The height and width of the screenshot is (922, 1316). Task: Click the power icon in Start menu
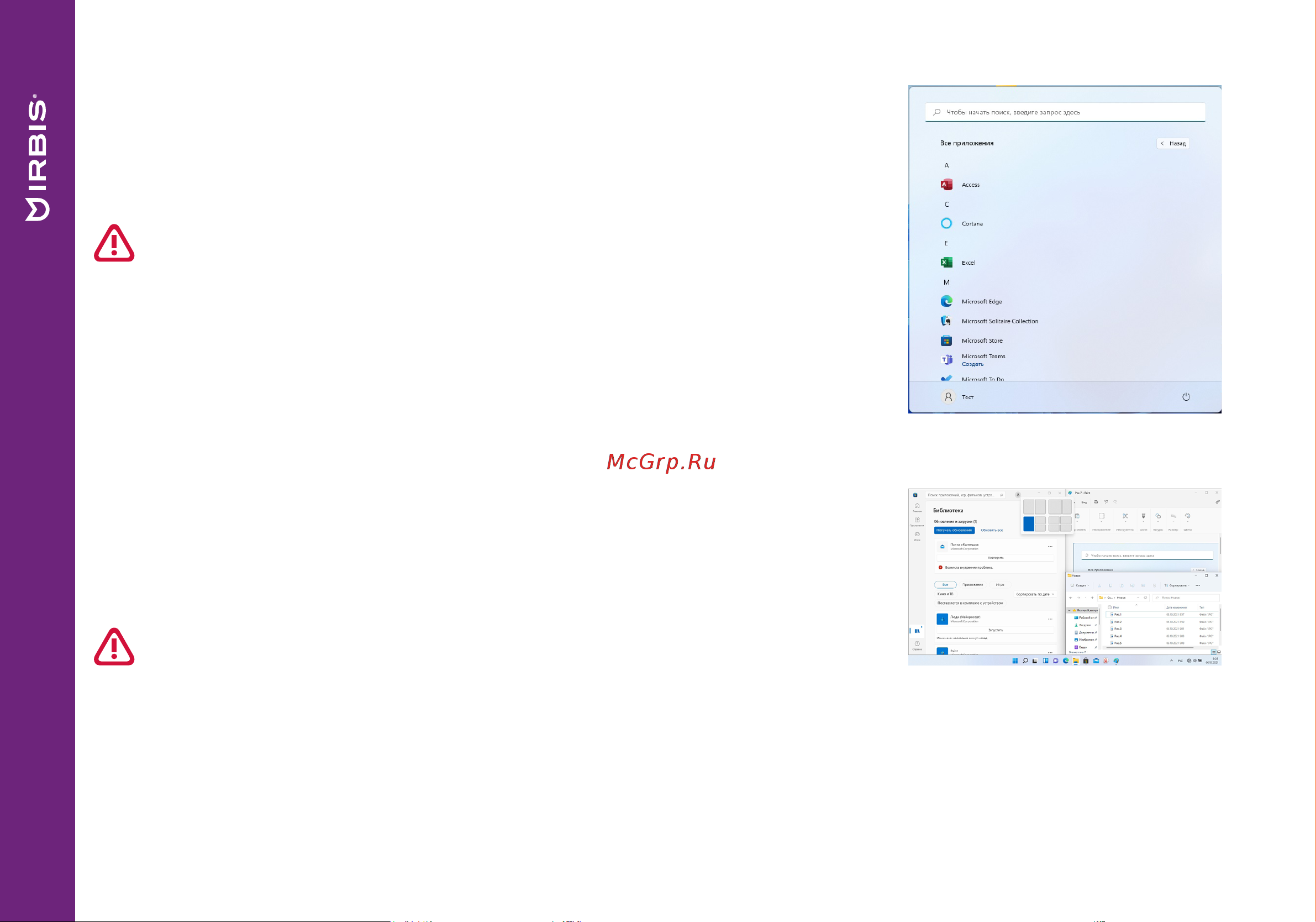(x=1186, y=397)
